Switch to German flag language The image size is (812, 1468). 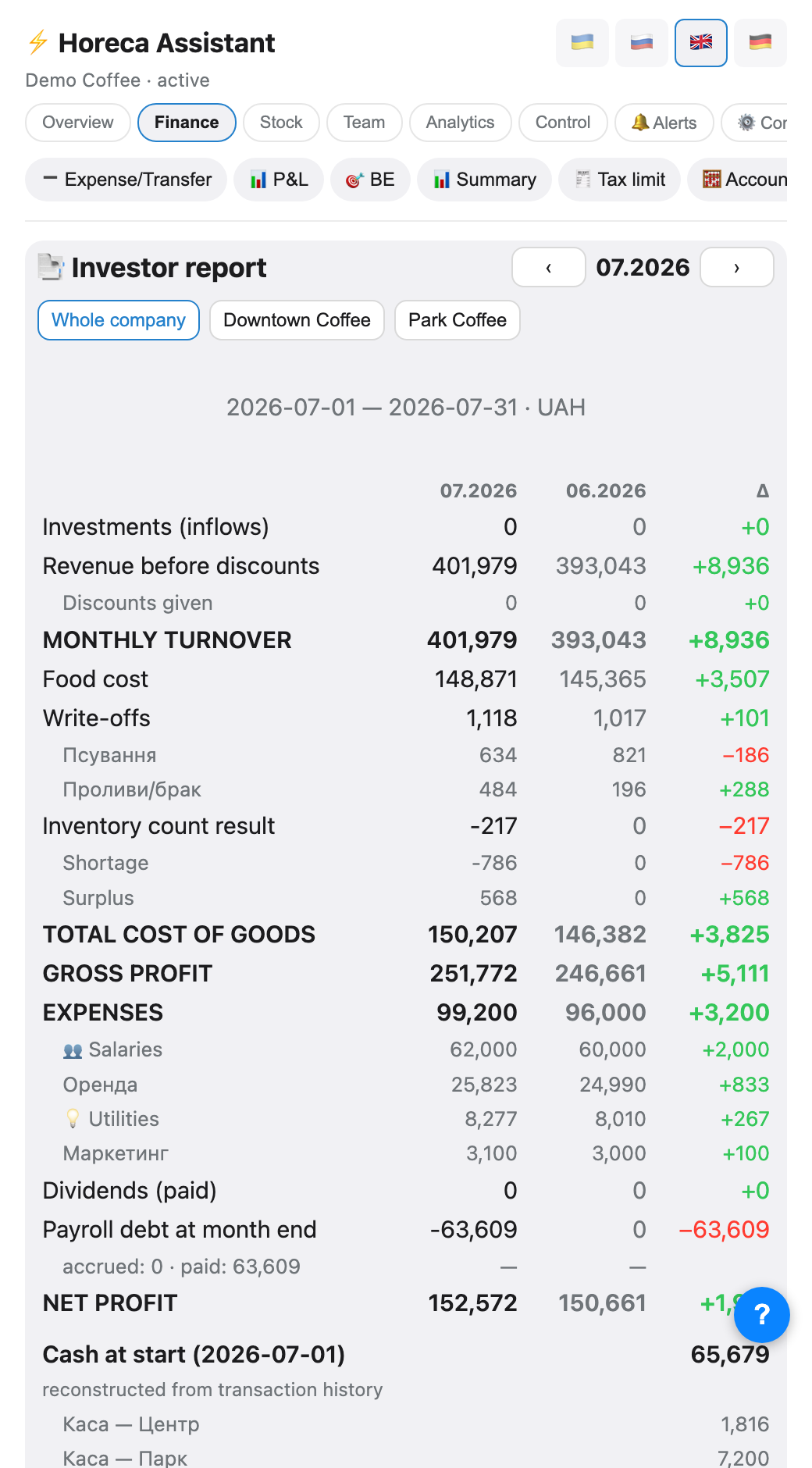[x=760, y=43]
